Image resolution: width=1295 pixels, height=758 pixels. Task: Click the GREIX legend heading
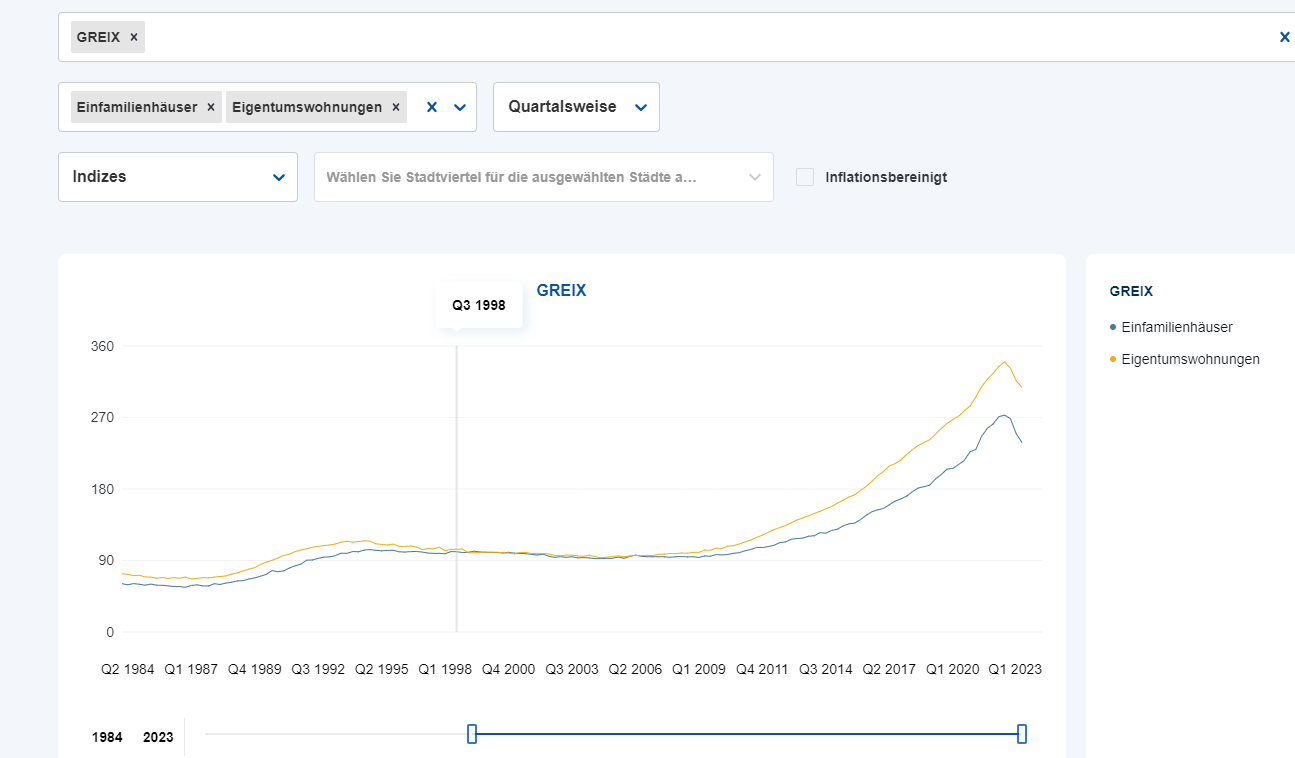click(1131, 292)
